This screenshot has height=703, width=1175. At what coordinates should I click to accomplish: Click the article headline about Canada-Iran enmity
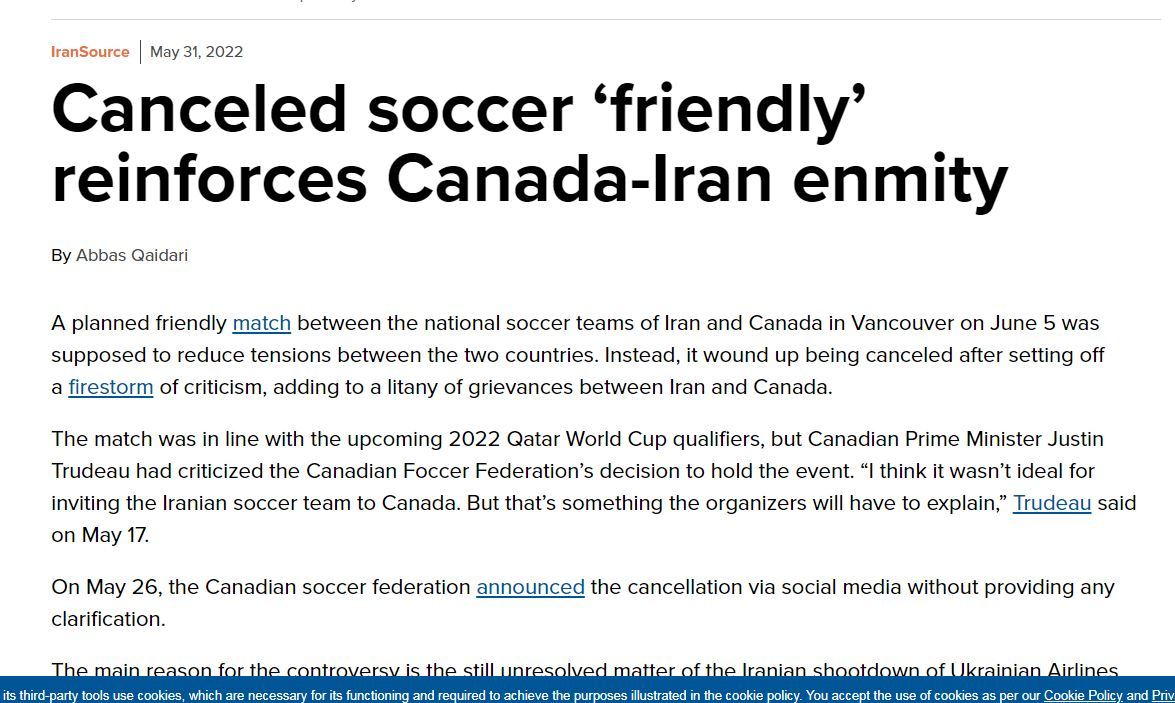coord(528,144)
